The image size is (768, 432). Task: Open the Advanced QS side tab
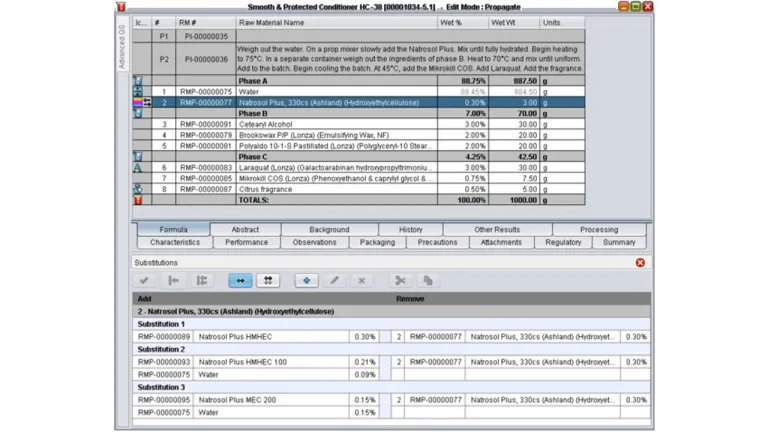122,44
